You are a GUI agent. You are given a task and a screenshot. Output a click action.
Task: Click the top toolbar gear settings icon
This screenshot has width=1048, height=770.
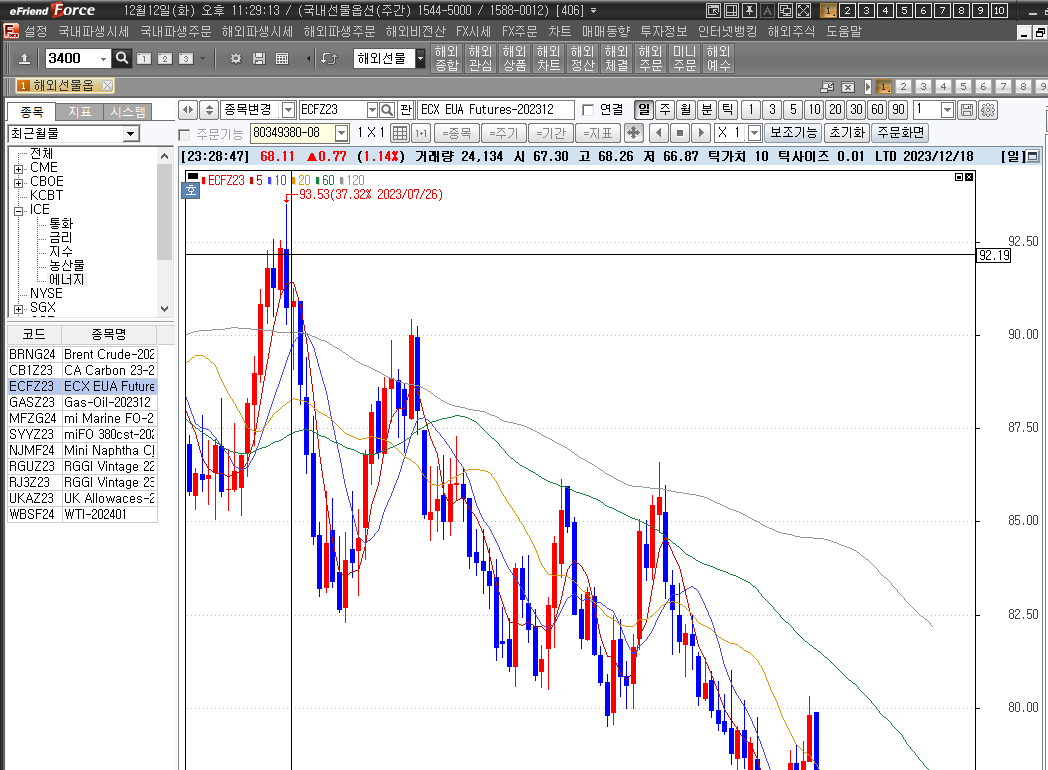236,58
